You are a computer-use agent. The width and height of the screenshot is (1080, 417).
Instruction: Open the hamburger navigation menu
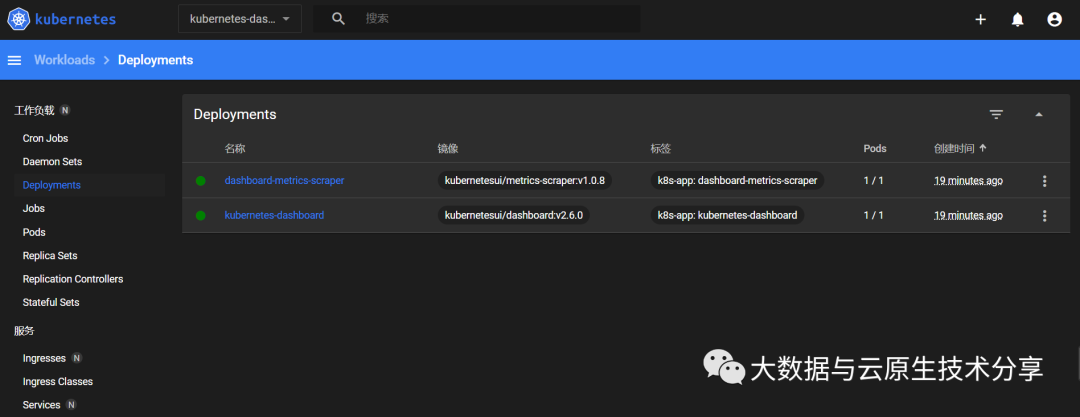pyautogui.click(x=14, y=60)
